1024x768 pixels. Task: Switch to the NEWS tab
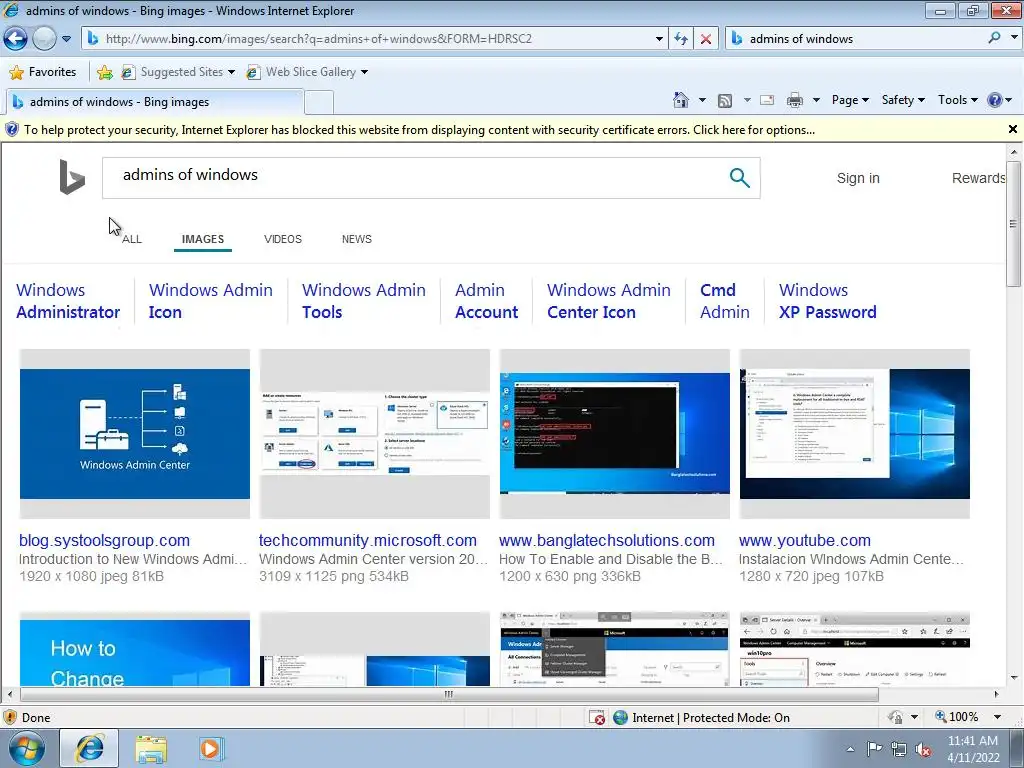[357, 239]
